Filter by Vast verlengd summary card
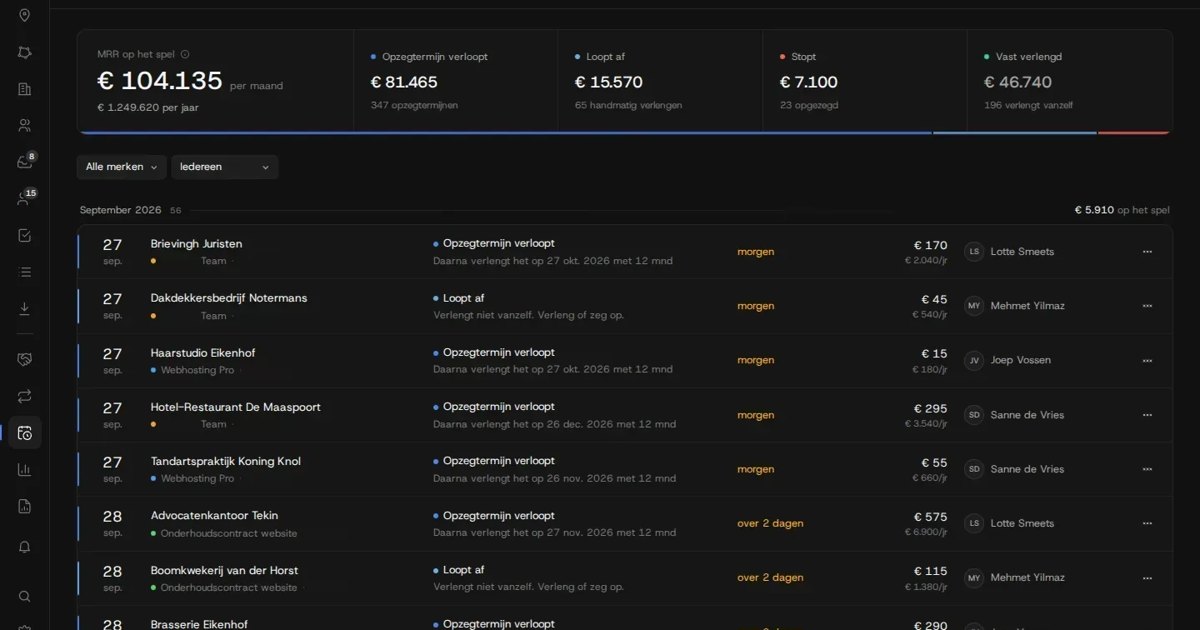The height and width of the screenshot is (630, 1200). pyautogui.click(x=1069, y=81)
